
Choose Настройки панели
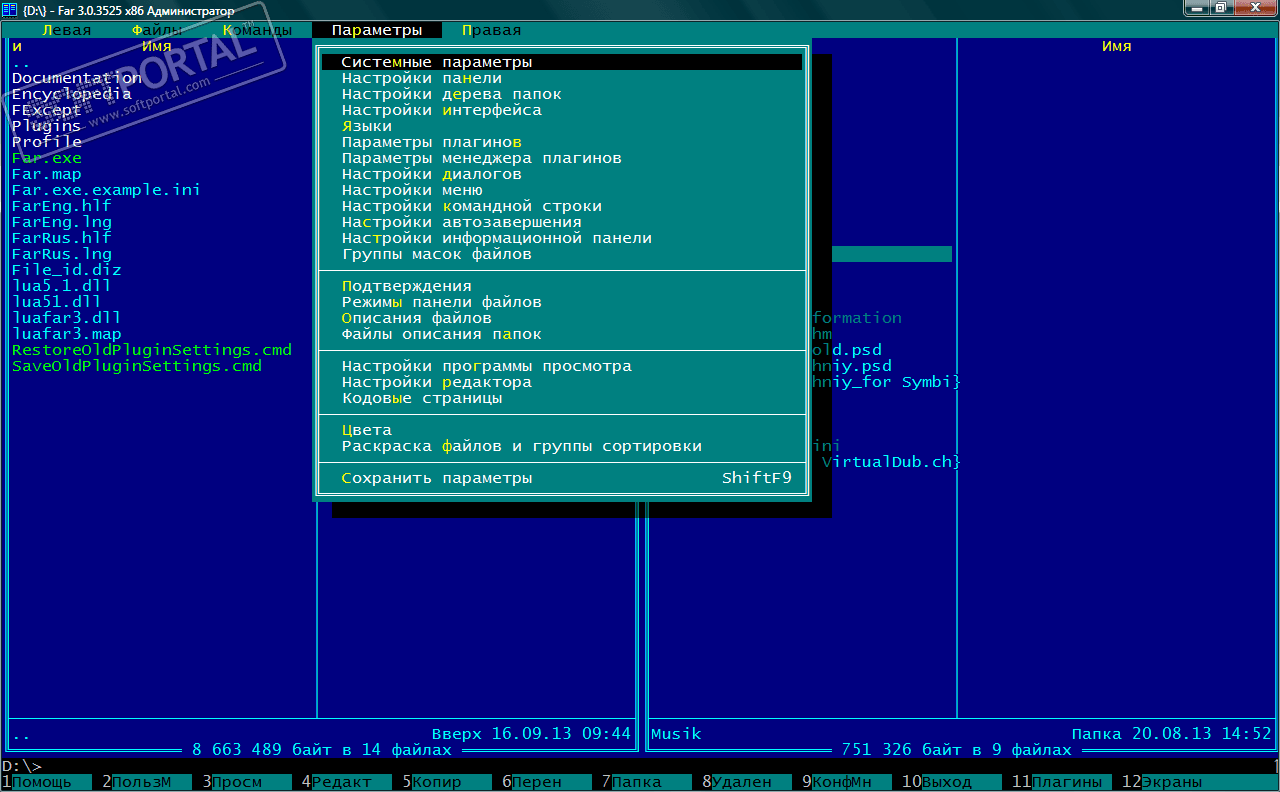[562, 78]
